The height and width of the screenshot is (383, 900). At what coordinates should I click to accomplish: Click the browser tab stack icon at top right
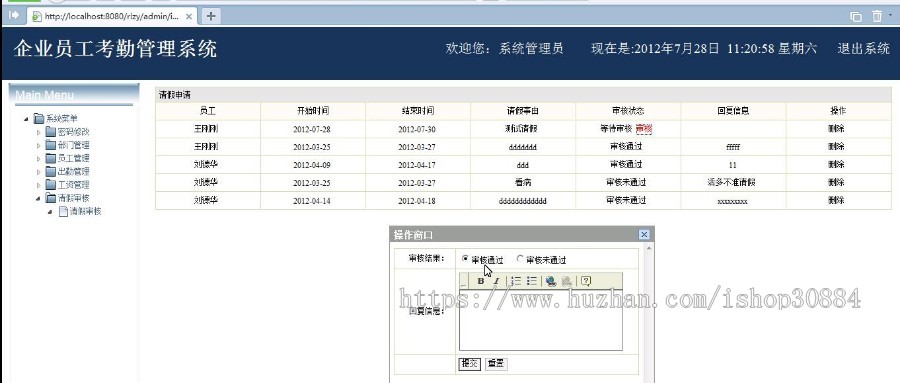pos(856,17)
